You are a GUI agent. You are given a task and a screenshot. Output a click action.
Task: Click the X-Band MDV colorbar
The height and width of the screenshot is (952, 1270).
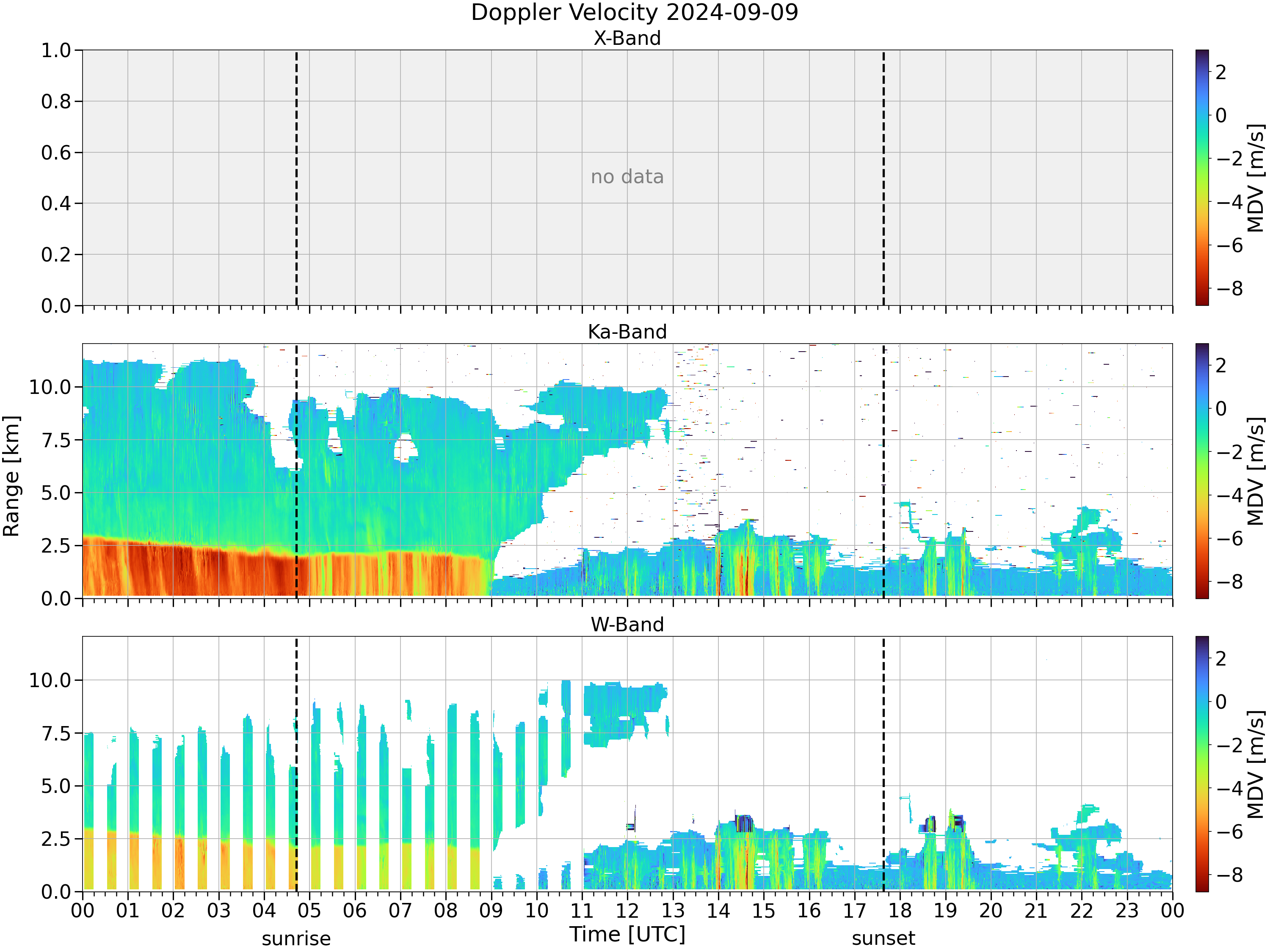[1202, 177]
